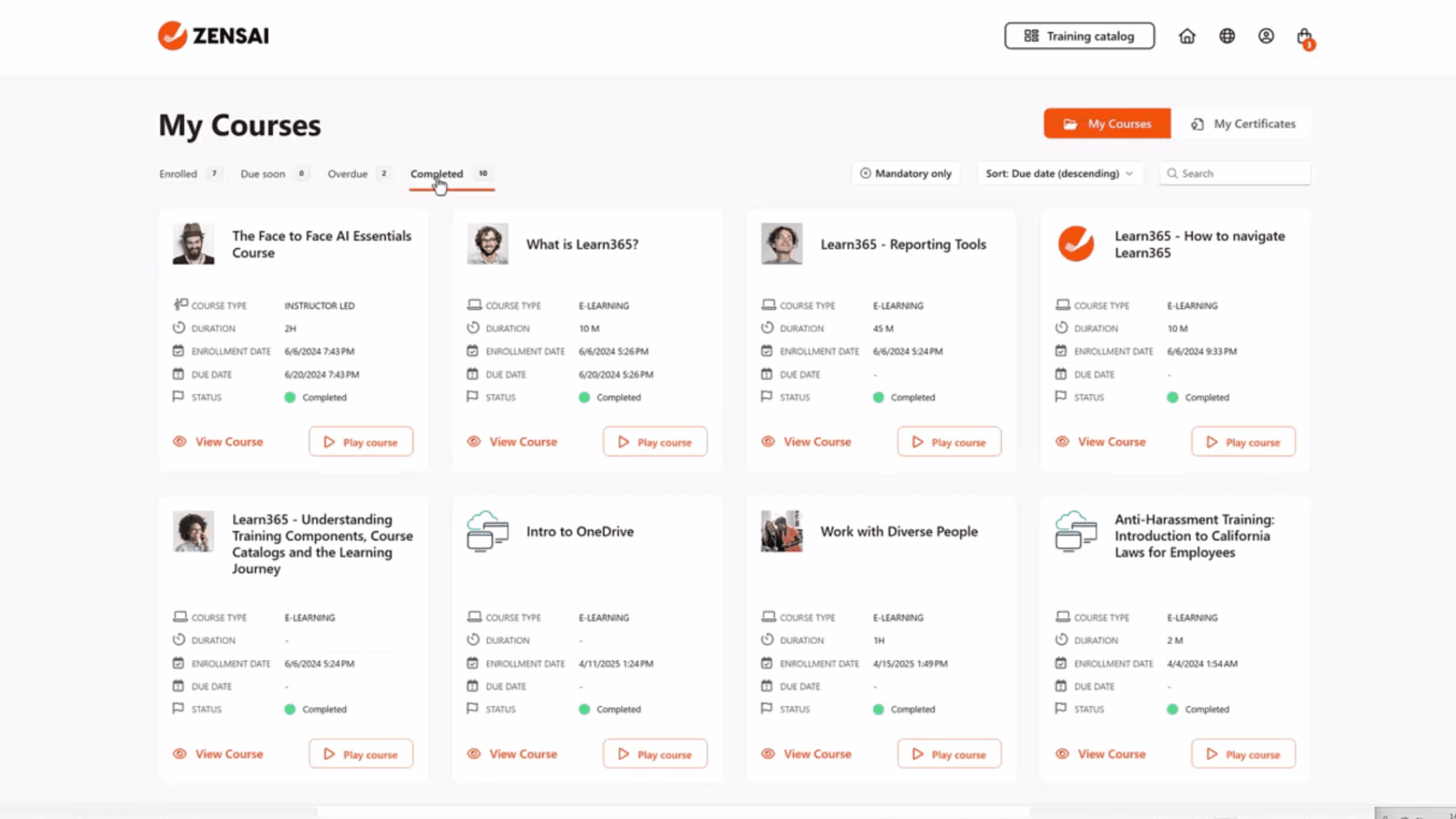The image size is (1456, 819).
Task: View Course for Understanding Training Components
Action: 218,754
